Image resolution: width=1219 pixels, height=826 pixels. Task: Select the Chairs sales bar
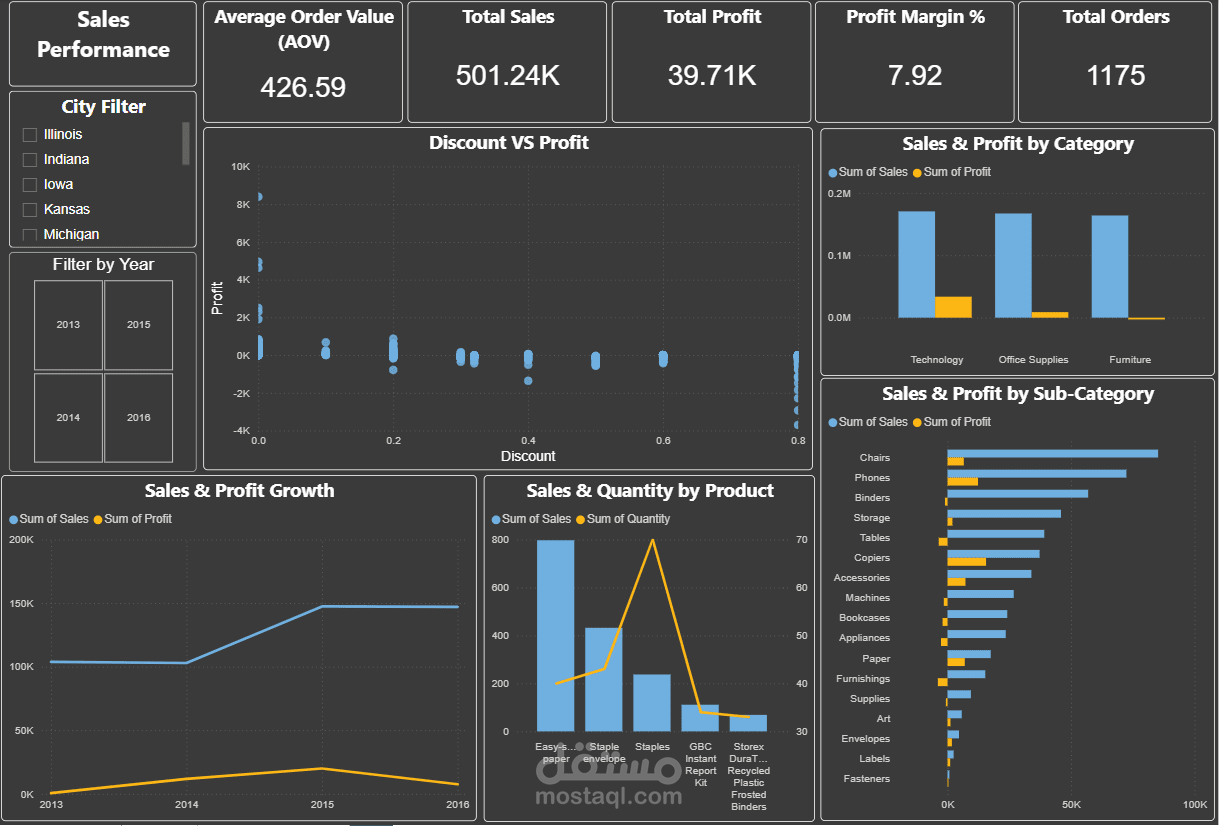[x=1053, y=454]
